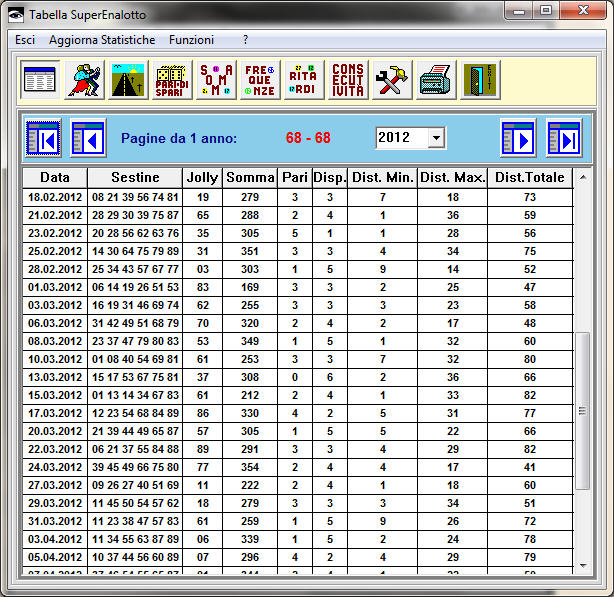This screenshot has width=614, height=597.
Task: Click the road landscape icon
Action: point(128,80)
